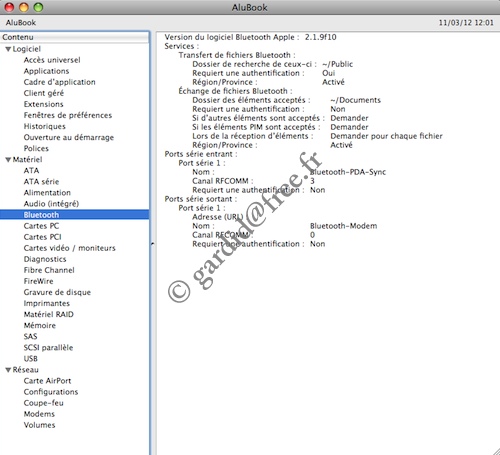The width and height of the screenshot is (500, 455).
Task: Click the Réseau category label
Action: [x=26, y=370]
